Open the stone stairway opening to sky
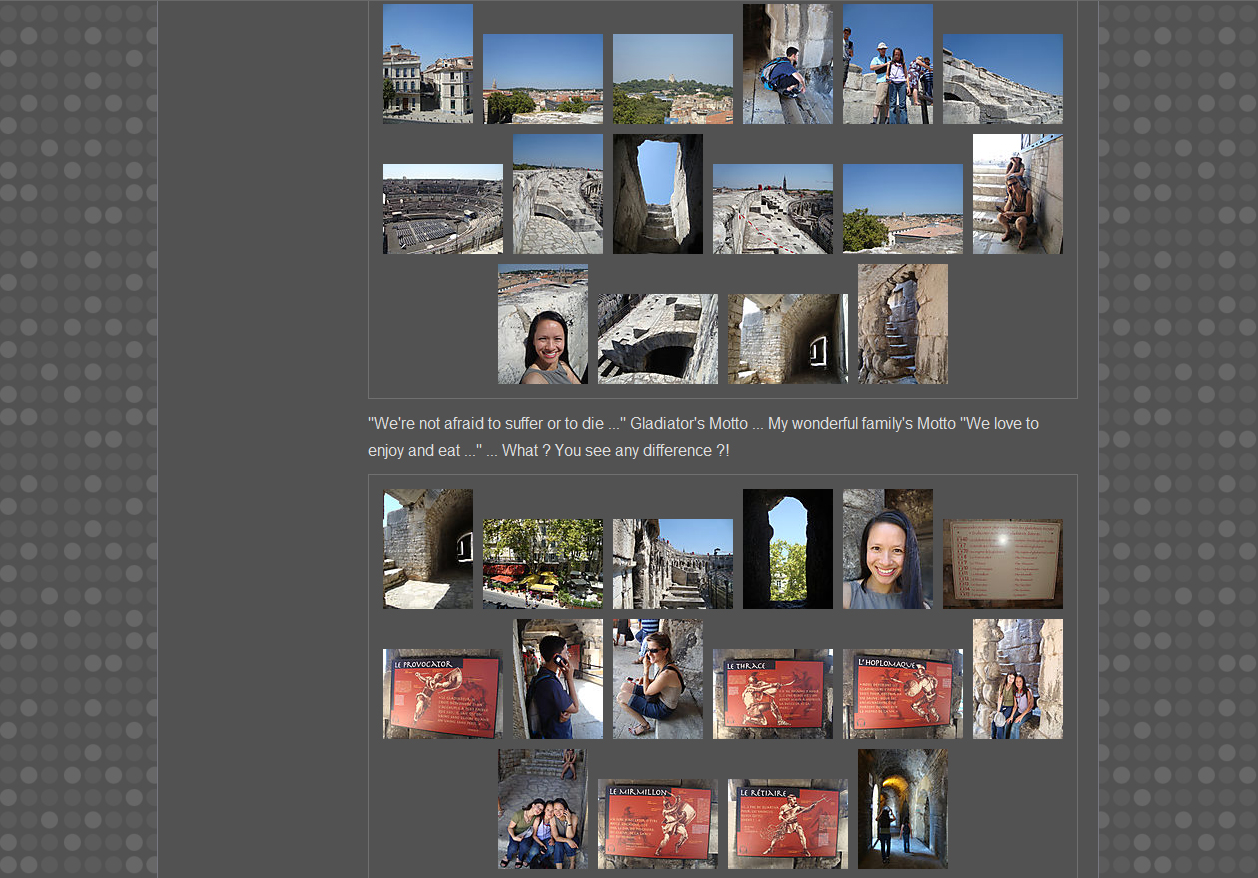1258x878 pixels. pyautogui.click(x=657, y=193)
